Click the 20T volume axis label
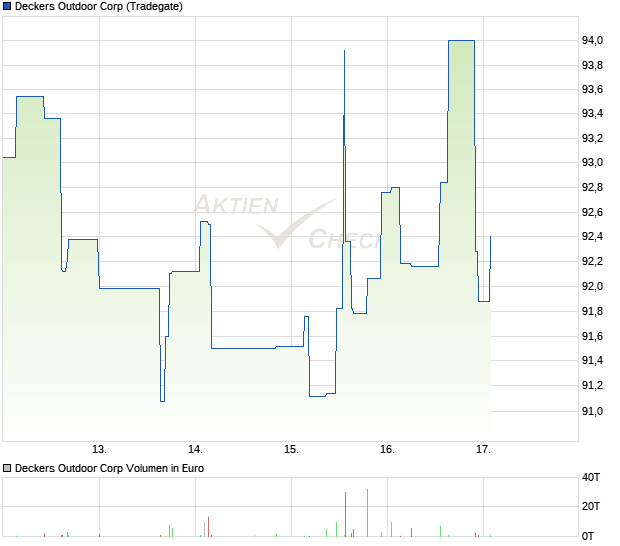The height and width of the screenshot is (546, 620). 590,506
